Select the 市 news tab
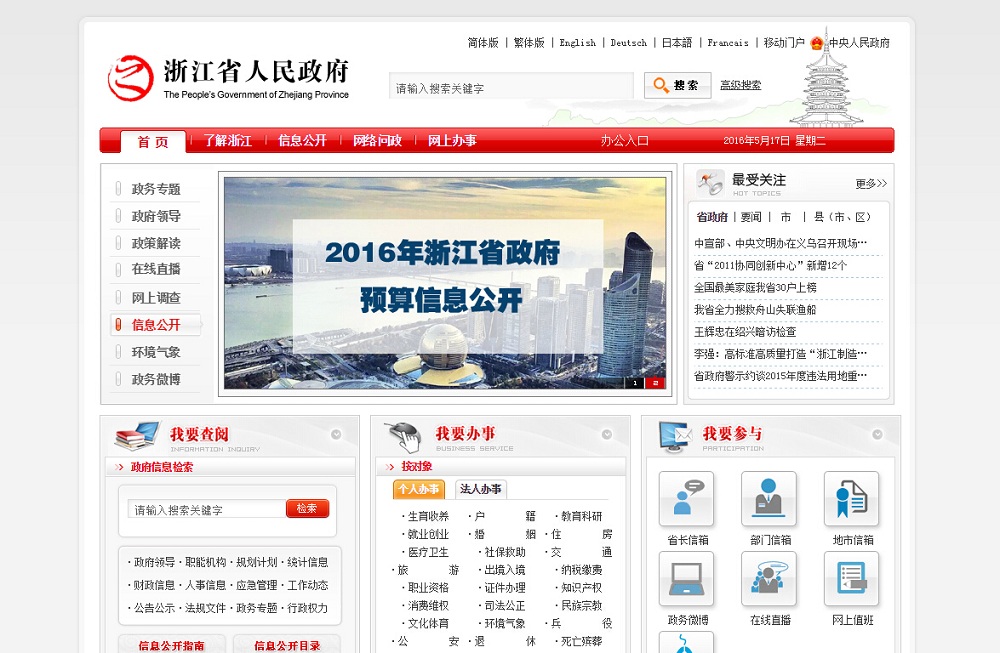The image size is (1000, 653). pyautogui.click(x=786, y=217)
